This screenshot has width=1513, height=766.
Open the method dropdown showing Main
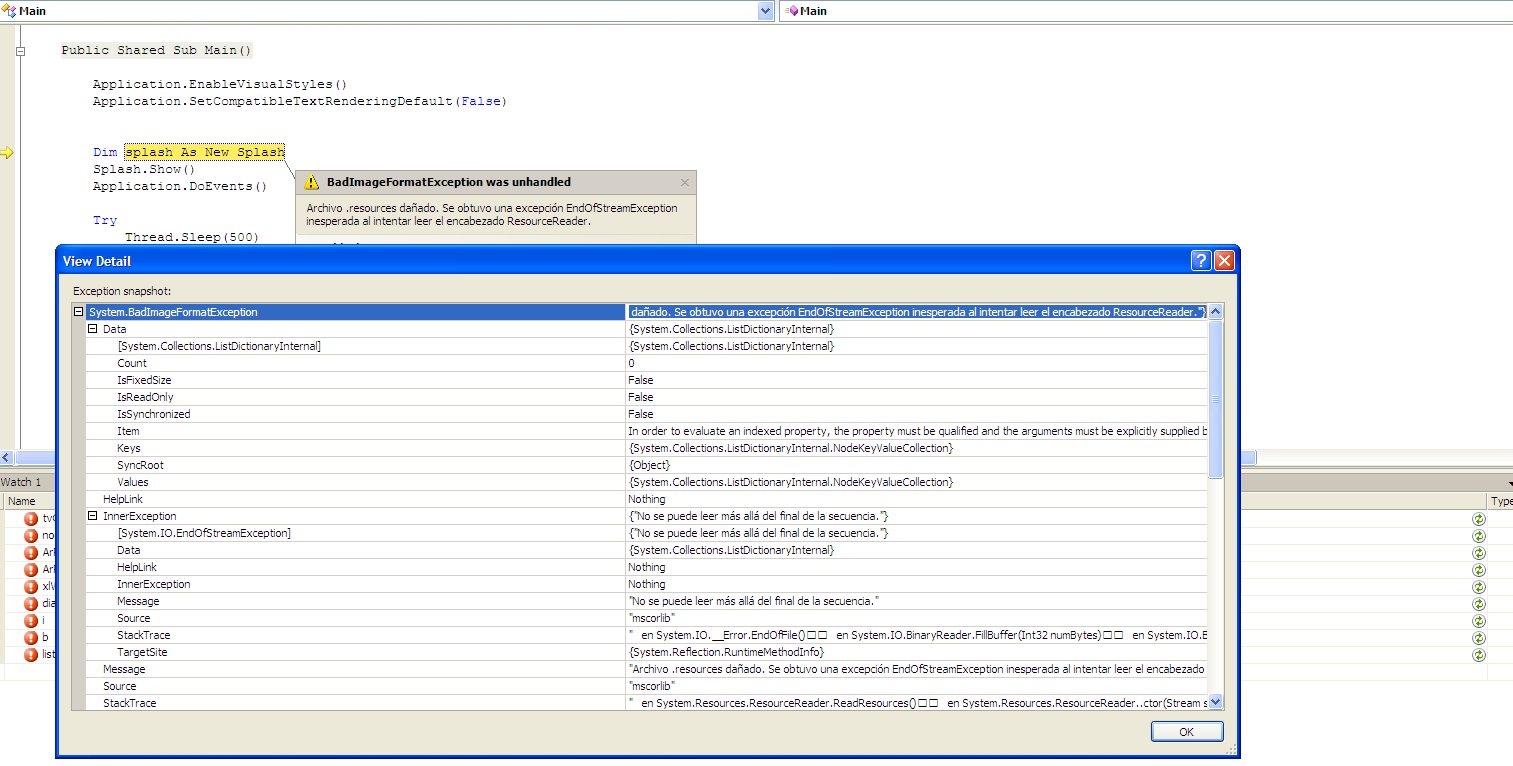[1148, 11]
